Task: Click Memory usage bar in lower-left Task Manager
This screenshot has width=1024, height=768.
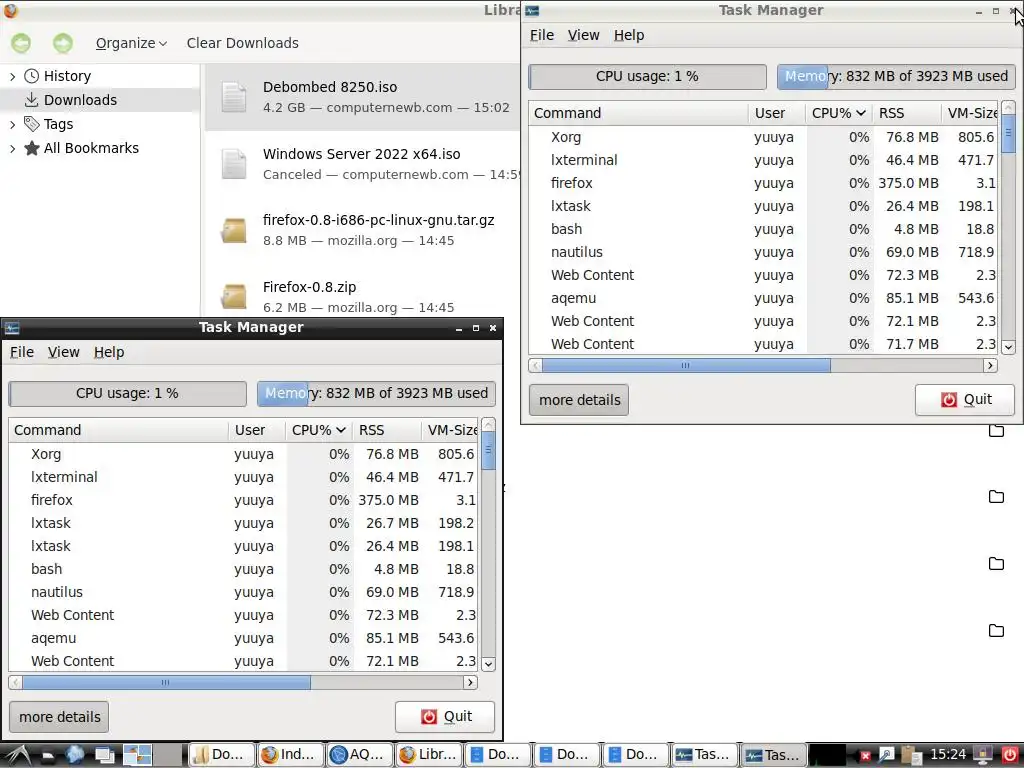Action: click(376, 393)
